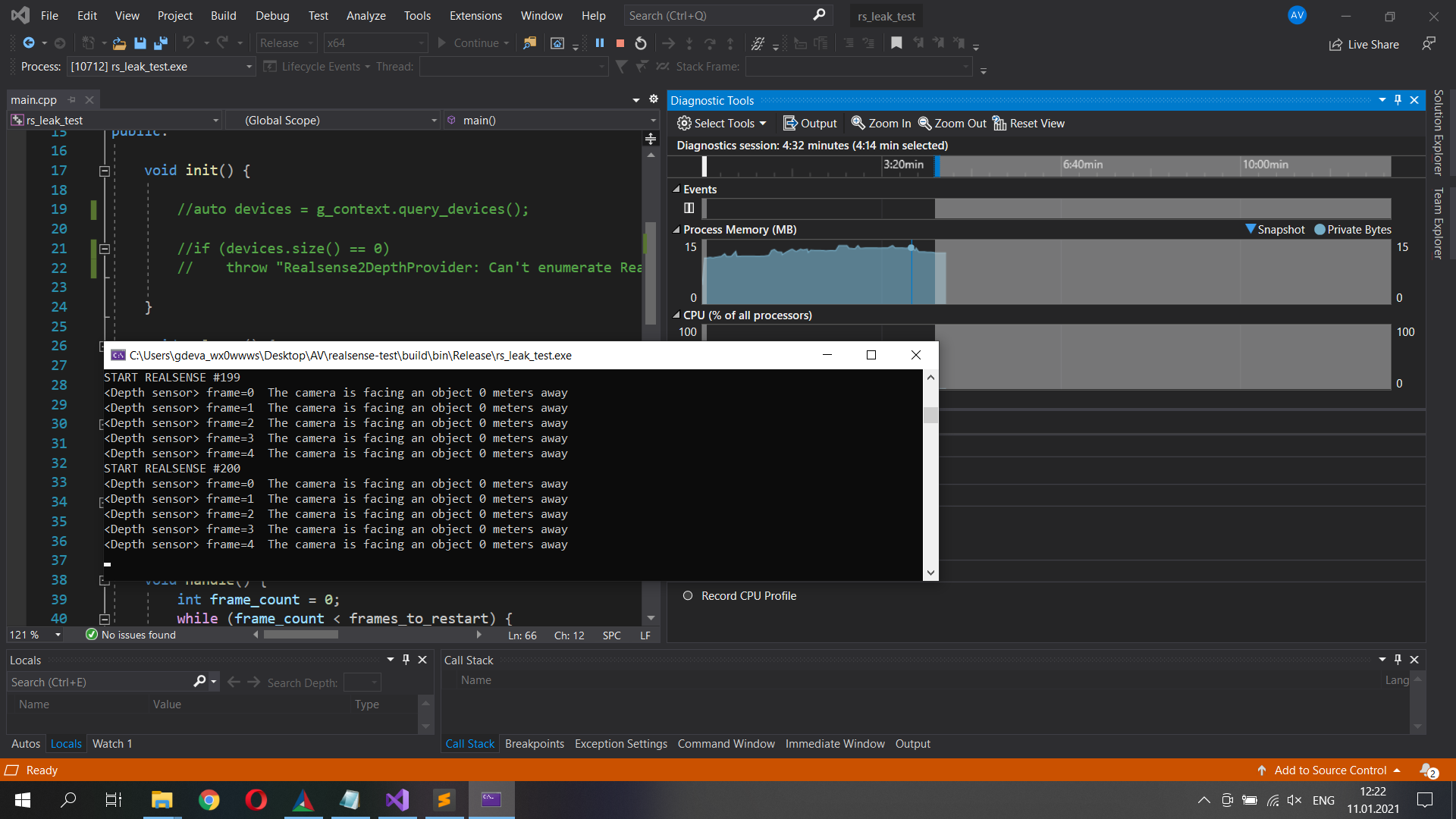Enable the Record CPU Profile option
Viewport: 1456px width, 819px height.
click(x=688, y=595)
